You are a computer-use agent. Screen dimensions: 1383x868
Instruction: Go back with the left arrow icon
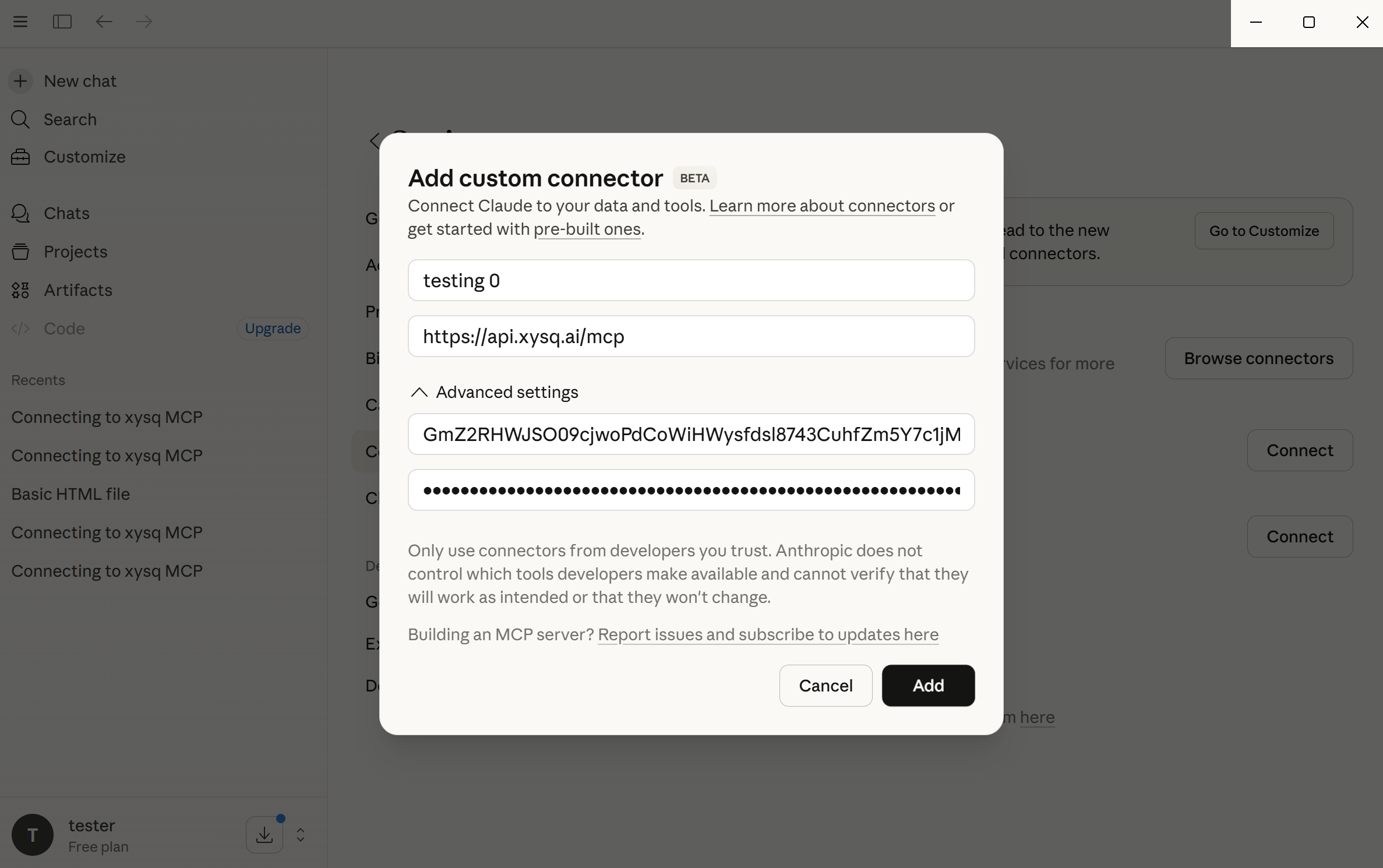tap(104, 22)
